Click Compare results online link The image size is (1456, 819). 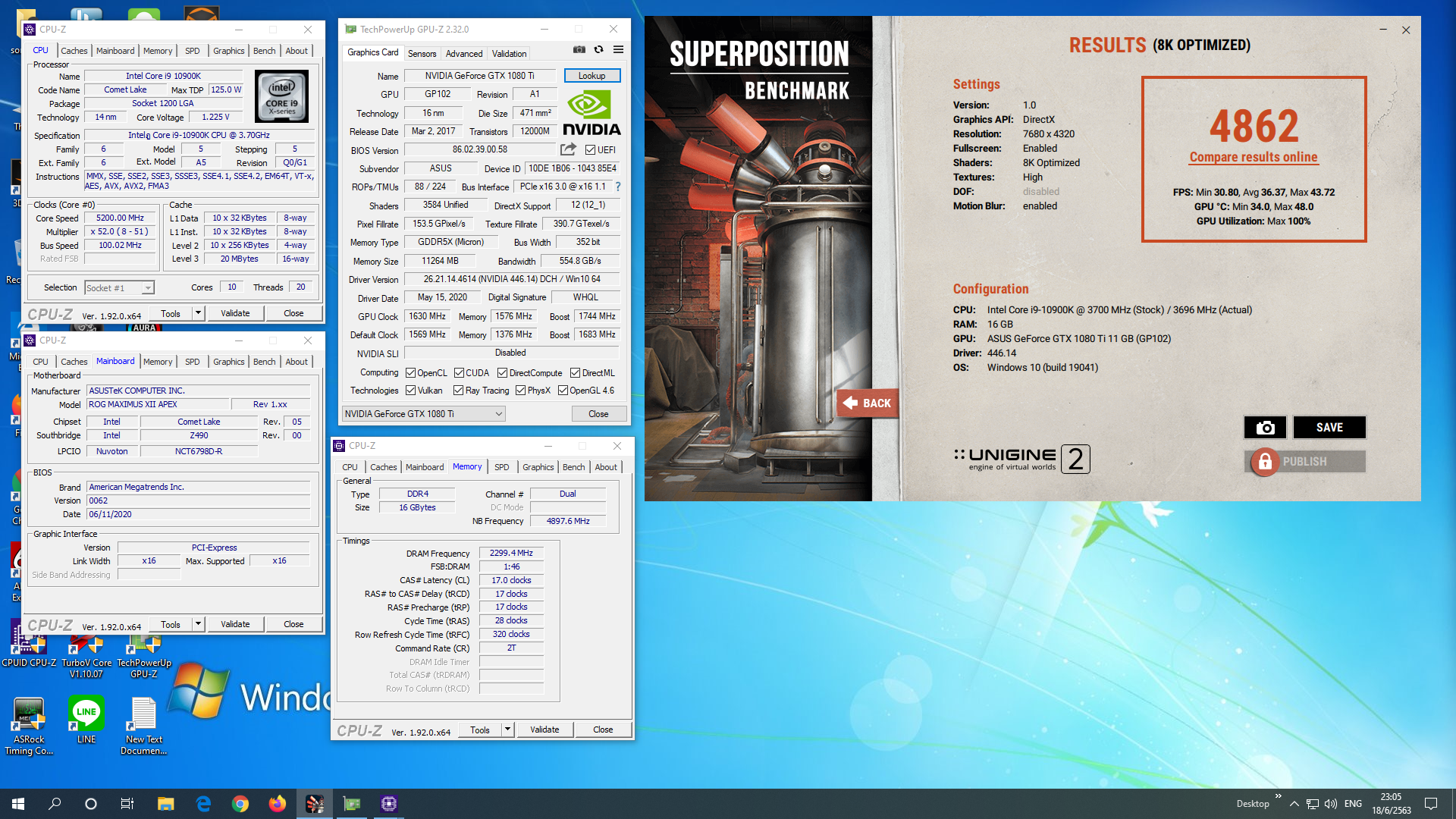(1254, 157)
